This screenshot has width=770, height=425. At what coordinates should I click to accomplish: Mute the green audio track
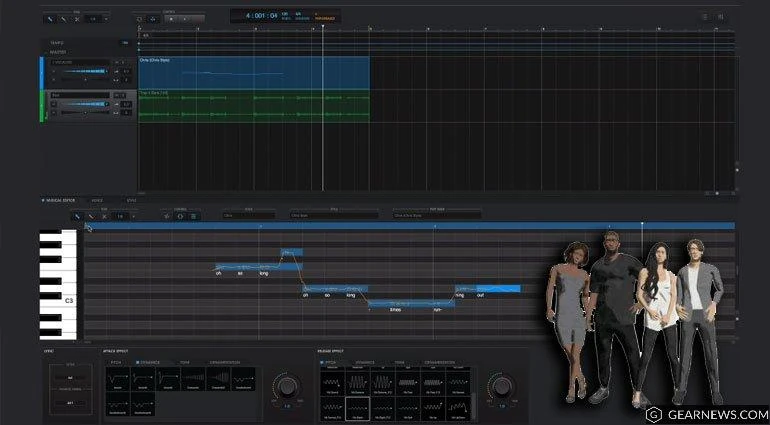117,95
